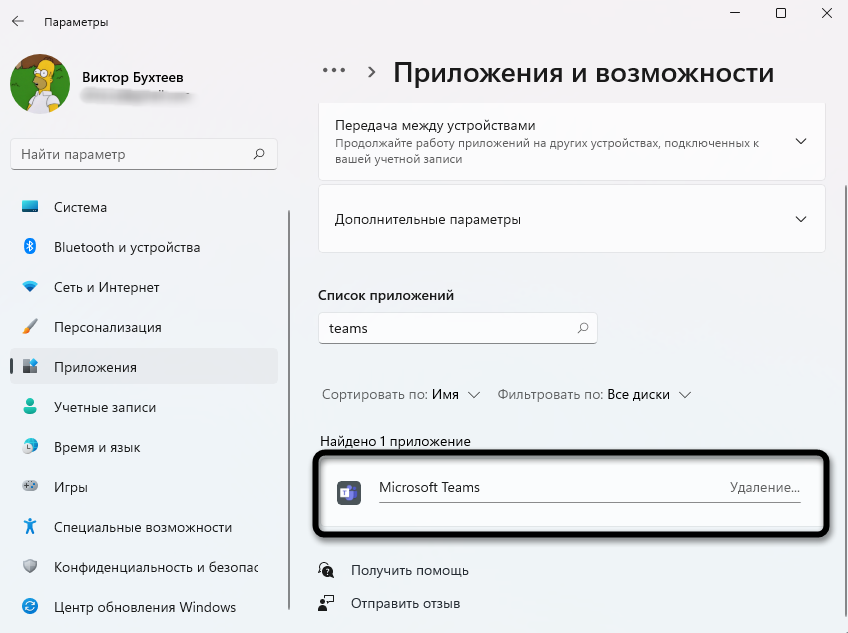Open "Конфиденциальность и безопасность" section
The image size is (848, 633).
coord(144,568)
